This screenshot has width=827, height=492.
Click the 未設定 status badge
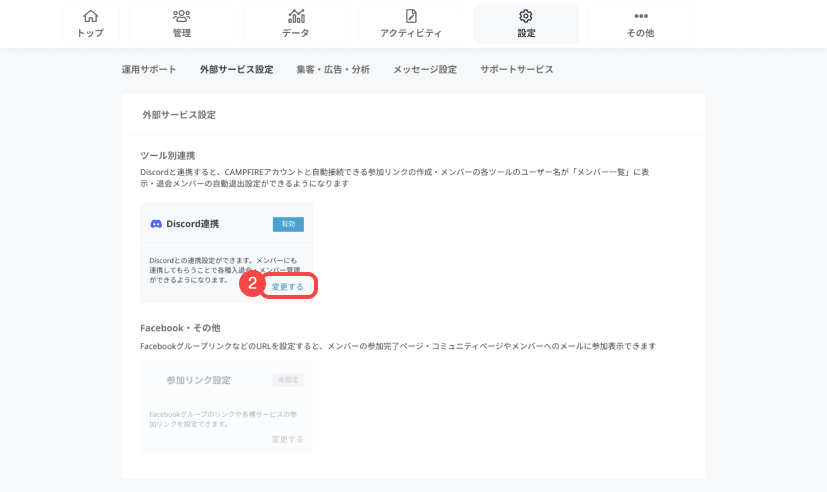pos(288,380)
